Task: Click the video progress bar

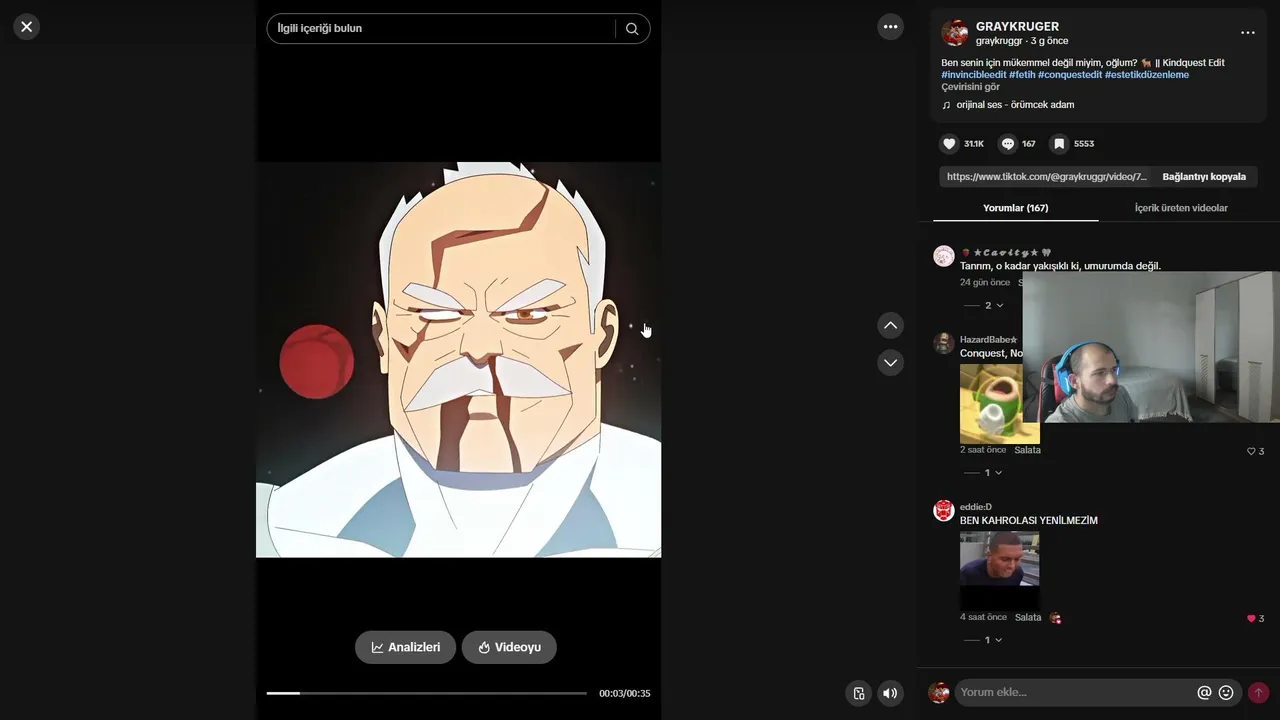Action: pos(426,693)
